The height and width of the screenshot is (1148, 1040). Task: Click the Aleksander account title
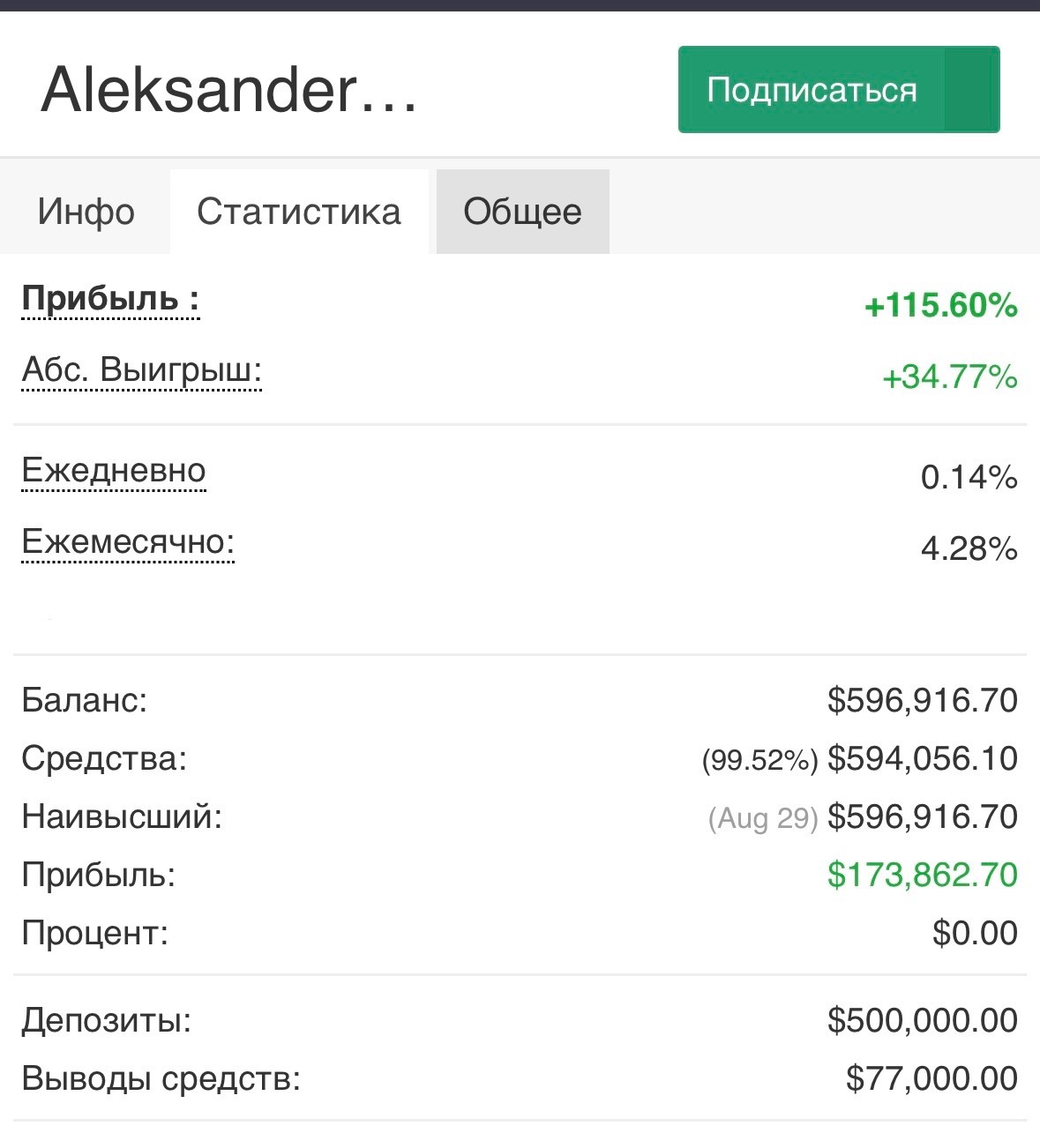pos(229,90)
